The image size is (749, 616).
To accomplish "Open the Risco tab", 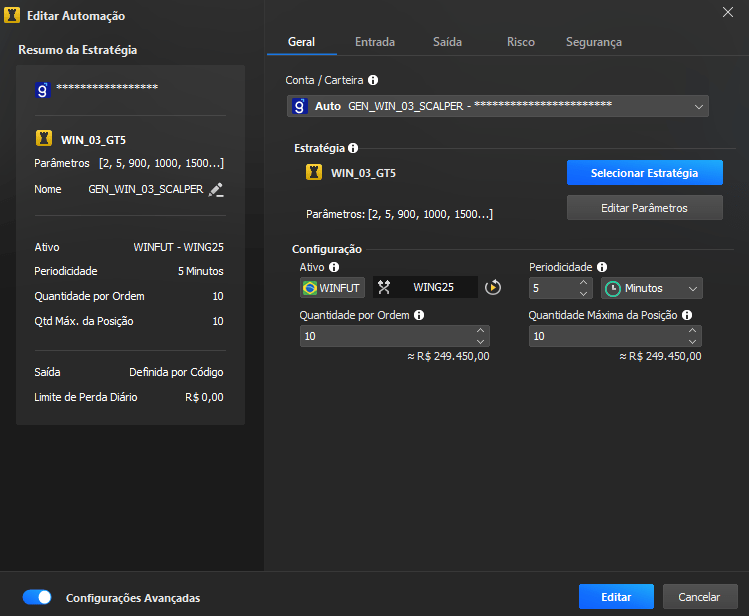I will tap(521, 42).
